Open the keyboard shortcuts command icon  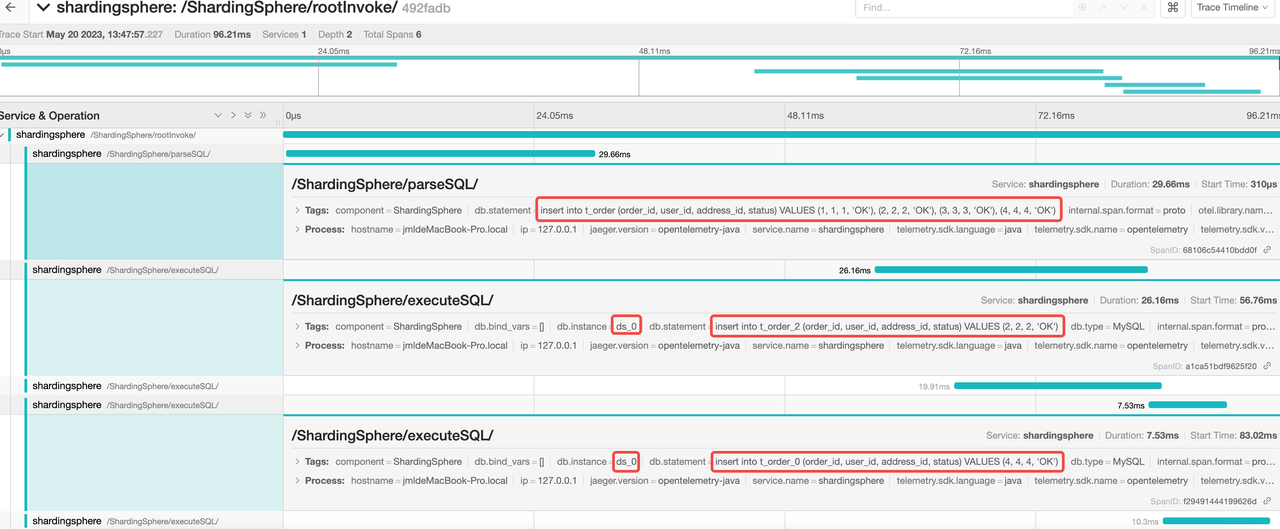tap(1172, 7)
